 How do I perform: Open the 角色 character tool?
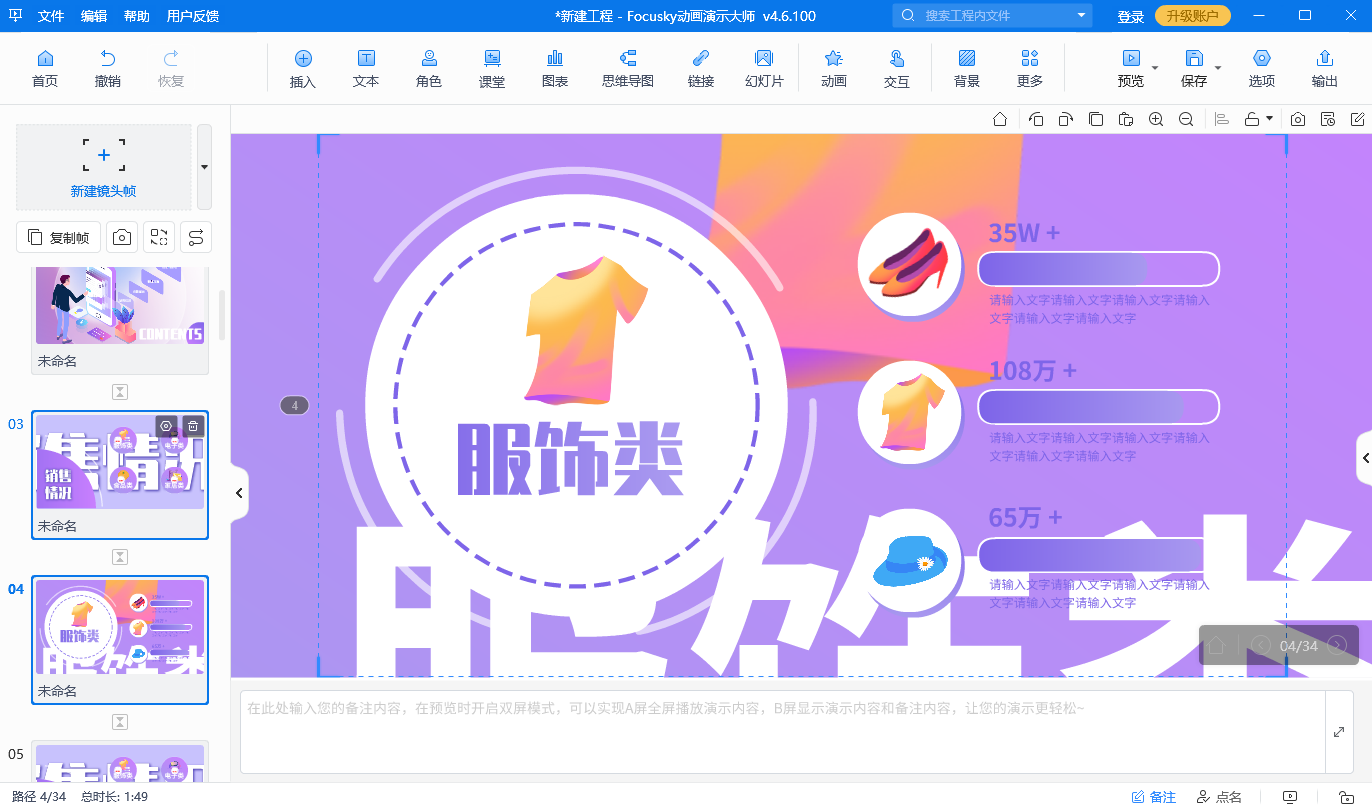pos(429,68)
